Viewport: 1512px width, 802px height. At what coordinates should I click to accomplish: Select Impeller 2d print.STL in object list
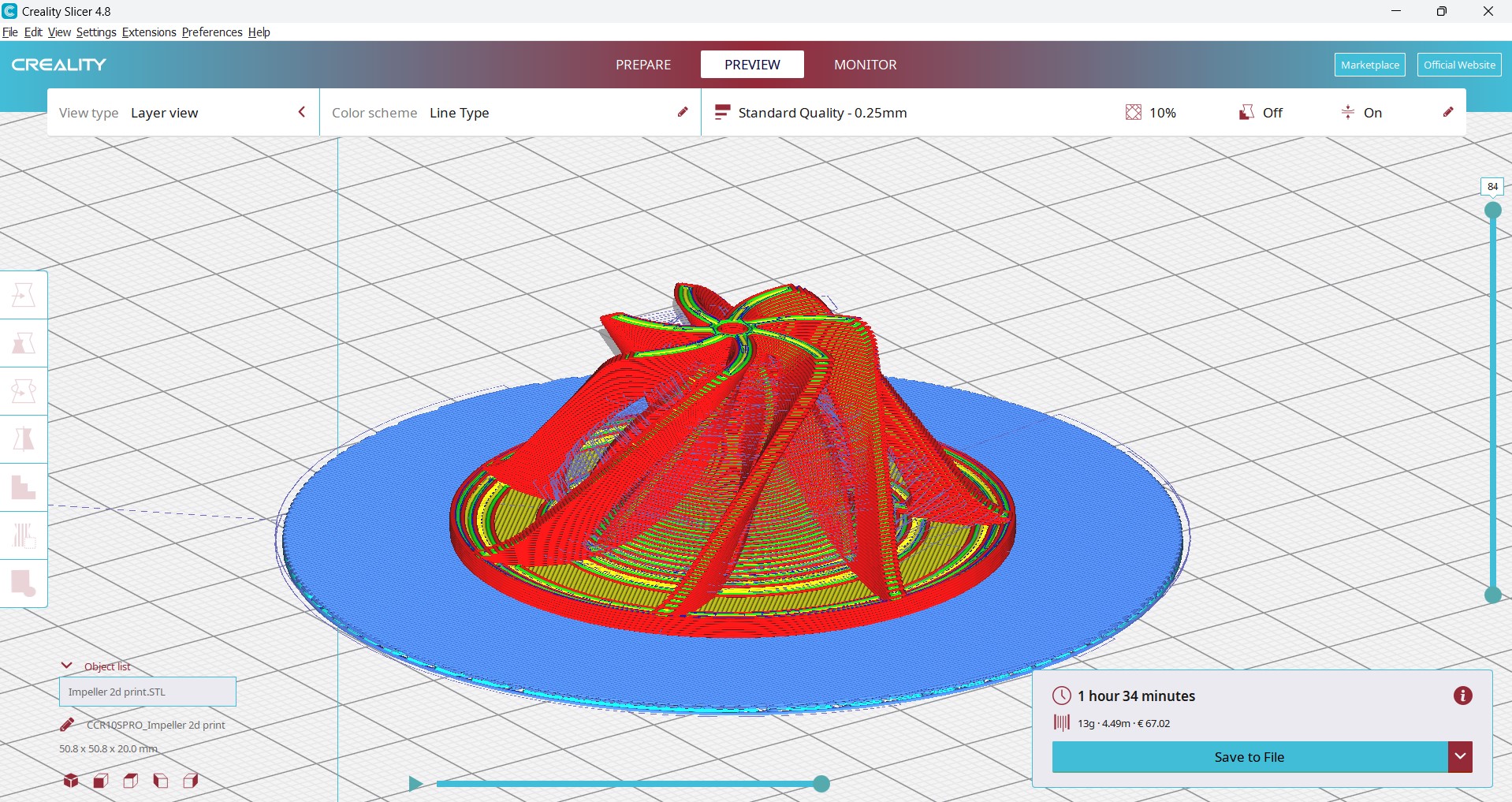[147, 692]
